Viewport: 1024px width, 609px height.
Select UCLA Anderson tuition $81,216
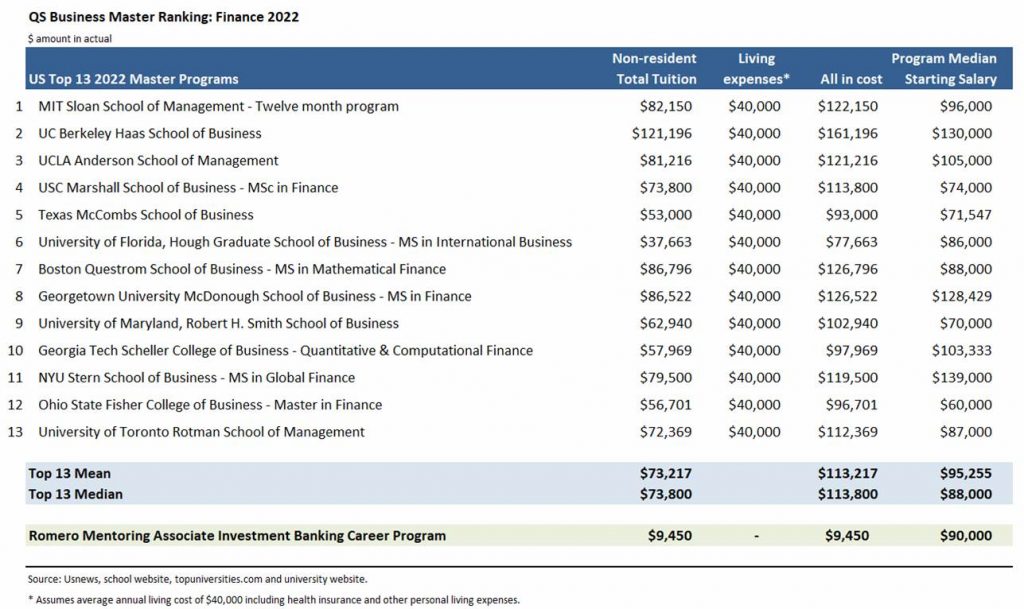[665, 161]
